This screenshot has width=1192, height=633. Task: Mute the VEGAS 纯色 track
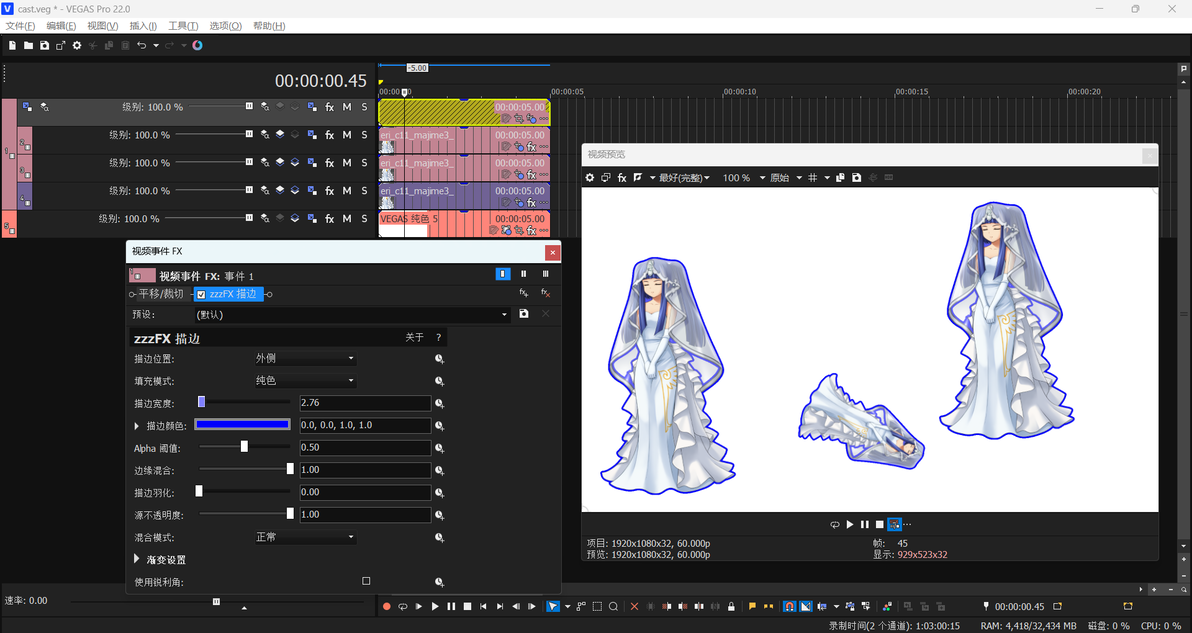(347, 219)
